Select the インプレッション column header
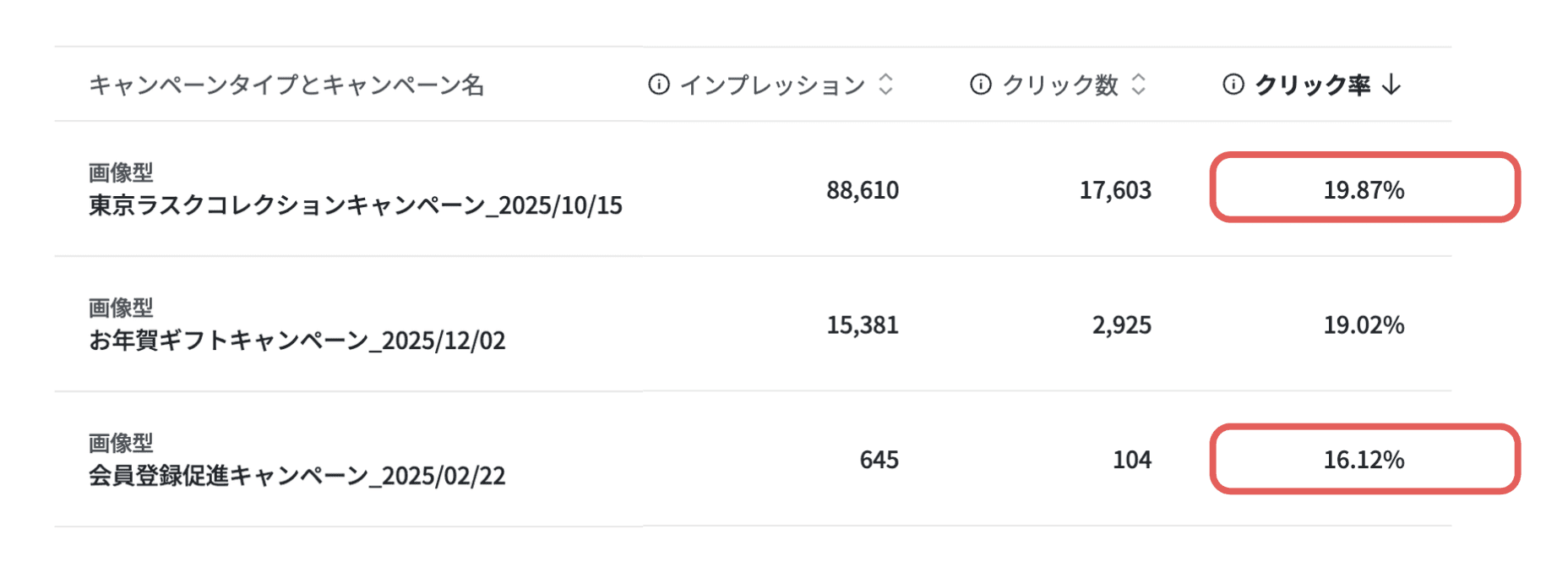Viewport: 1568px width, 573px height. pos(773,85)
